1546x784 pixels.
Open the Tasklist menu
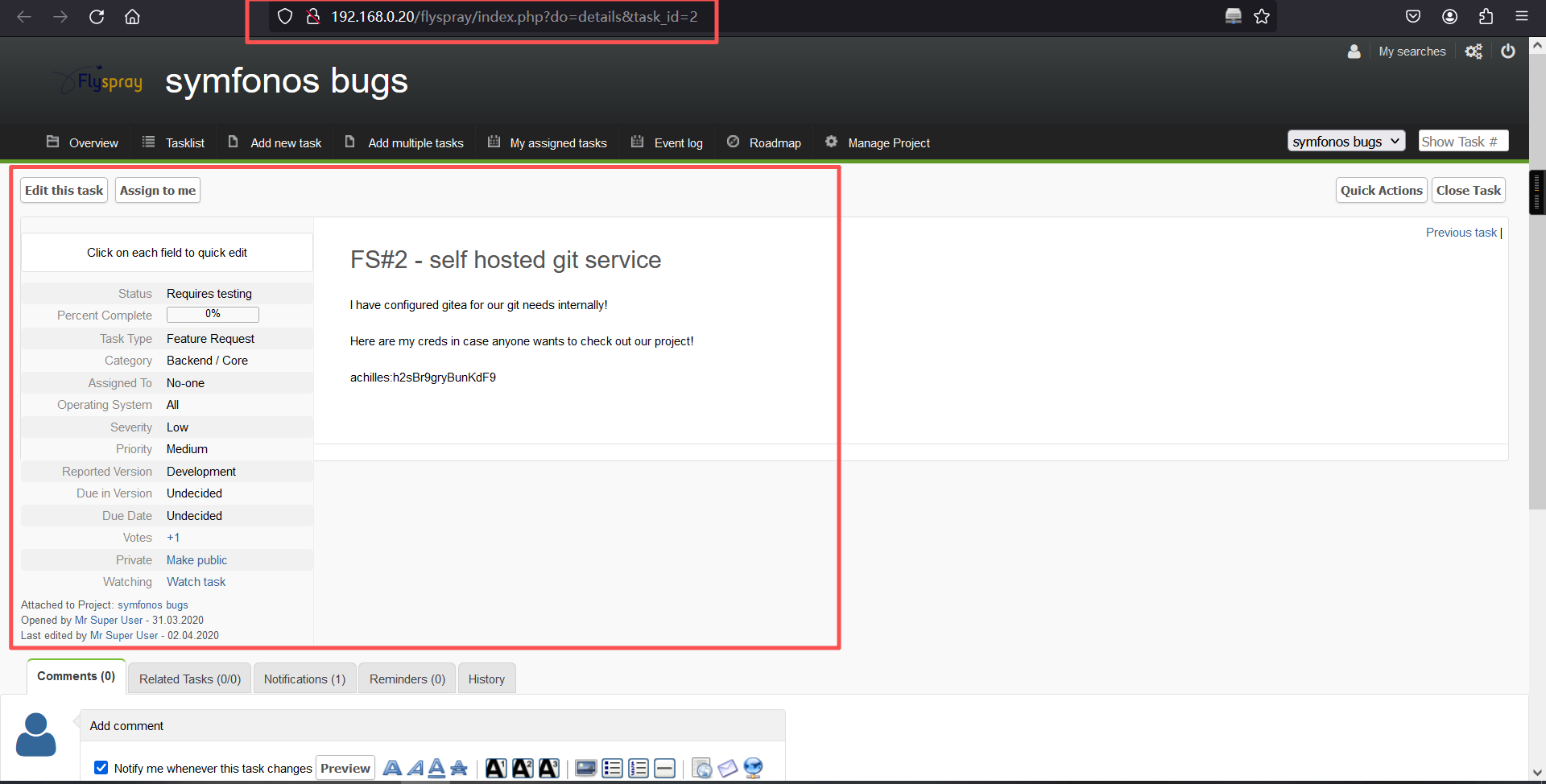(x=173, y=142)
